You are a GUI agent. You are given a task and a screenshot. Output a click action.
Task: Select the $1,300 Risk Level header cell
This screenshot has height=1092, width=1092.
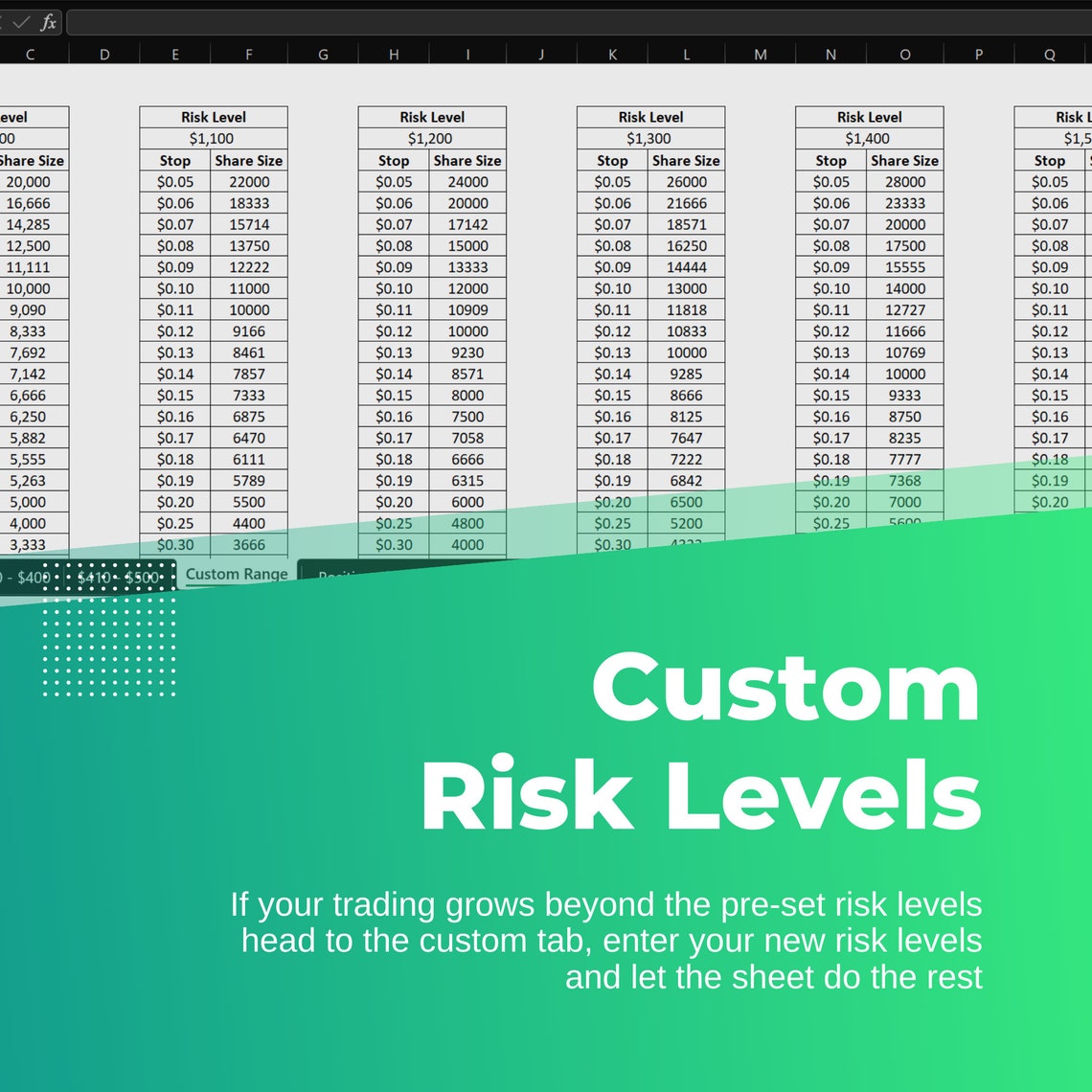(x=650, y=138)
